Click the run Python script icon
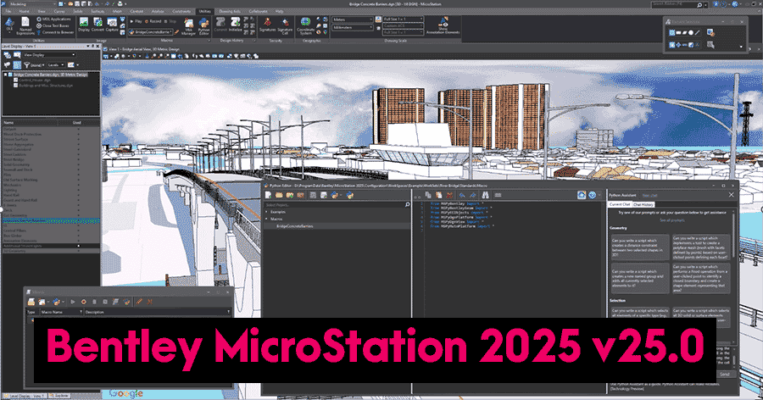 point(350,195)
